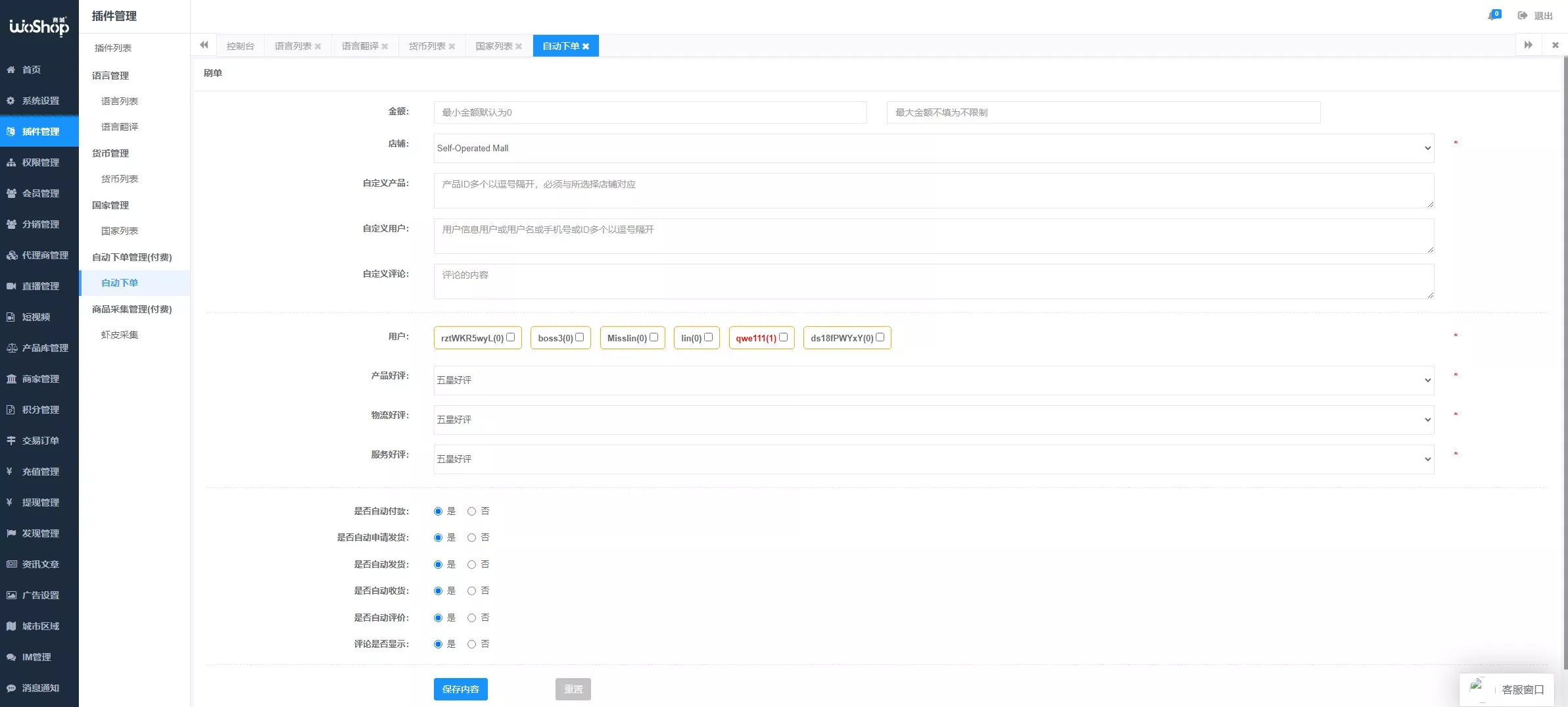Open the 店铺 Self-Operated Mall dropdown
The image size is (1568, 707).
(x=934, y=149)
